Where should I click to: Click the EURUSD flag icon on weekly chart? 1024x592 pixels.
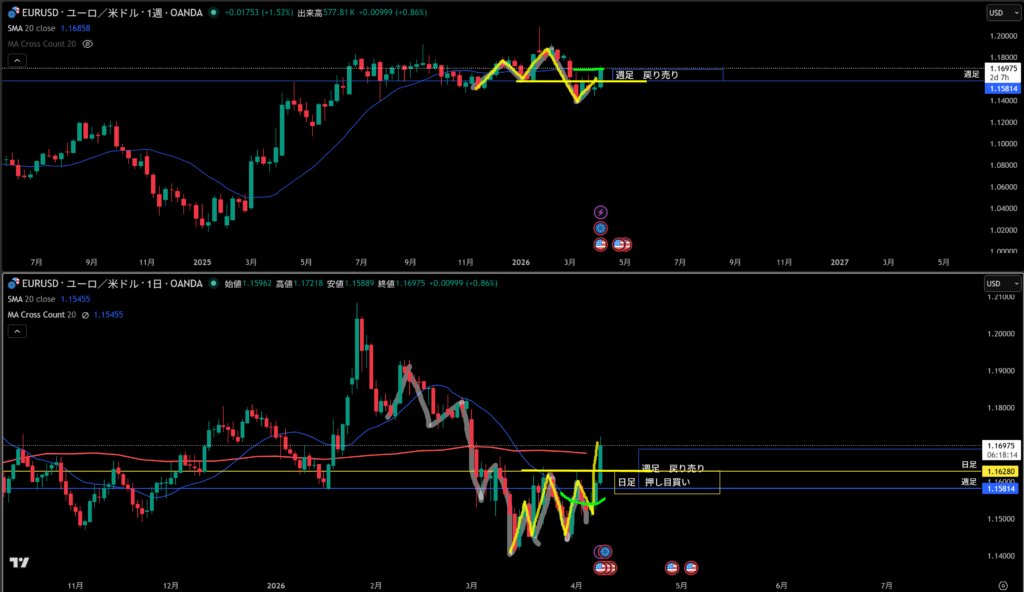coord(10,12)
